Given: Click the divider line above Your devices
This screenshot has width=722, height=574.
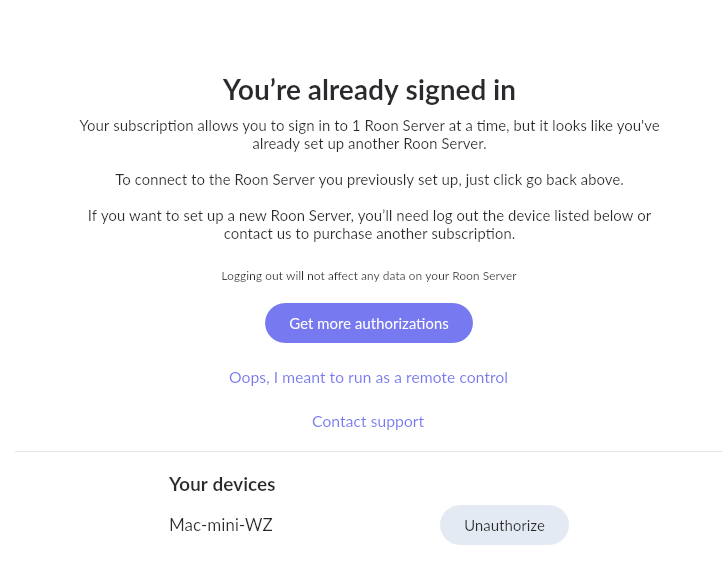Looking at the screenshot, I should click(368, 451).
